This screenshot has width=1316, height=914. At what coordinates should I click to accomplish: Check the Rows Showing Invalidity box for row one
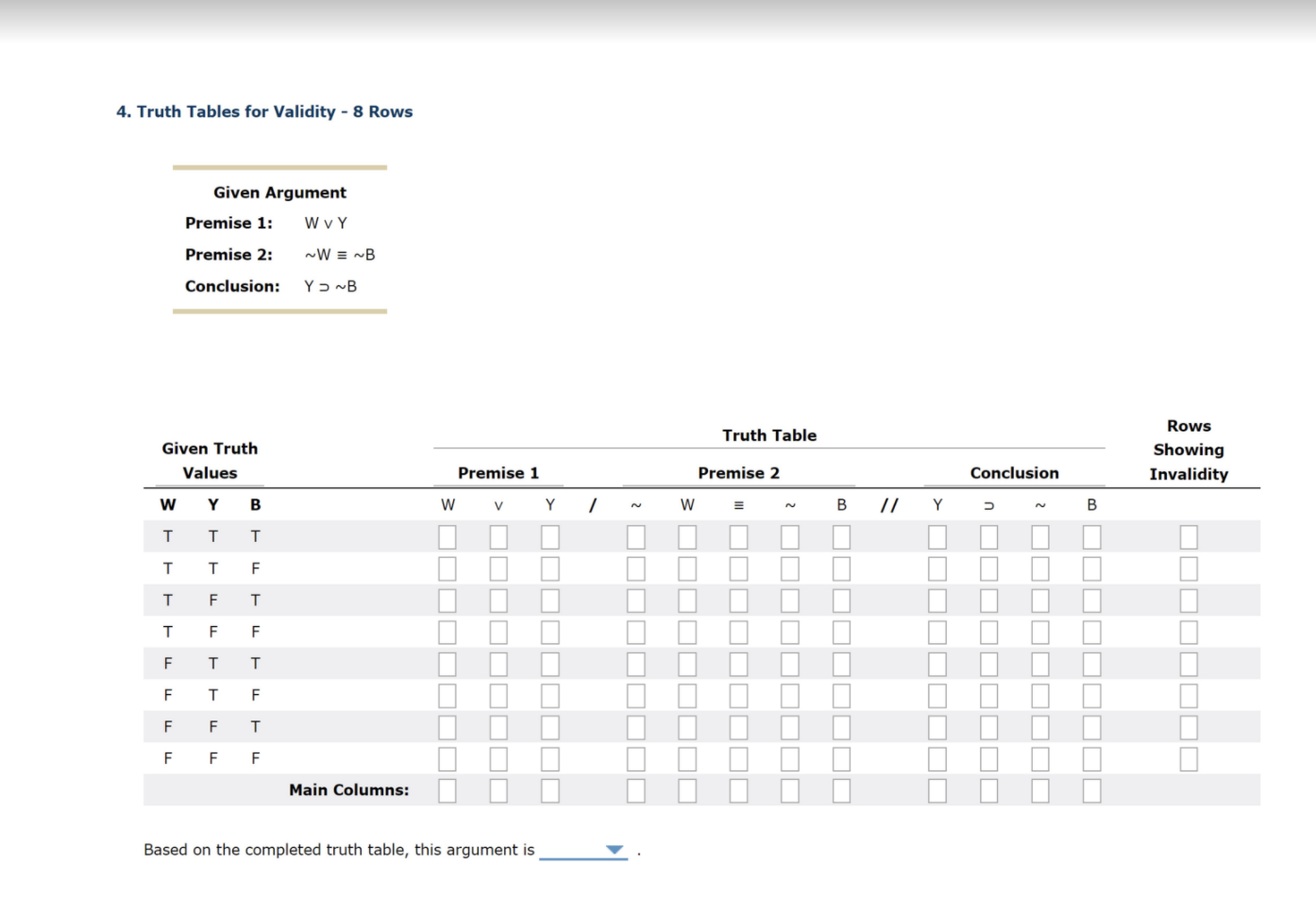click(x=1188, y=536)
